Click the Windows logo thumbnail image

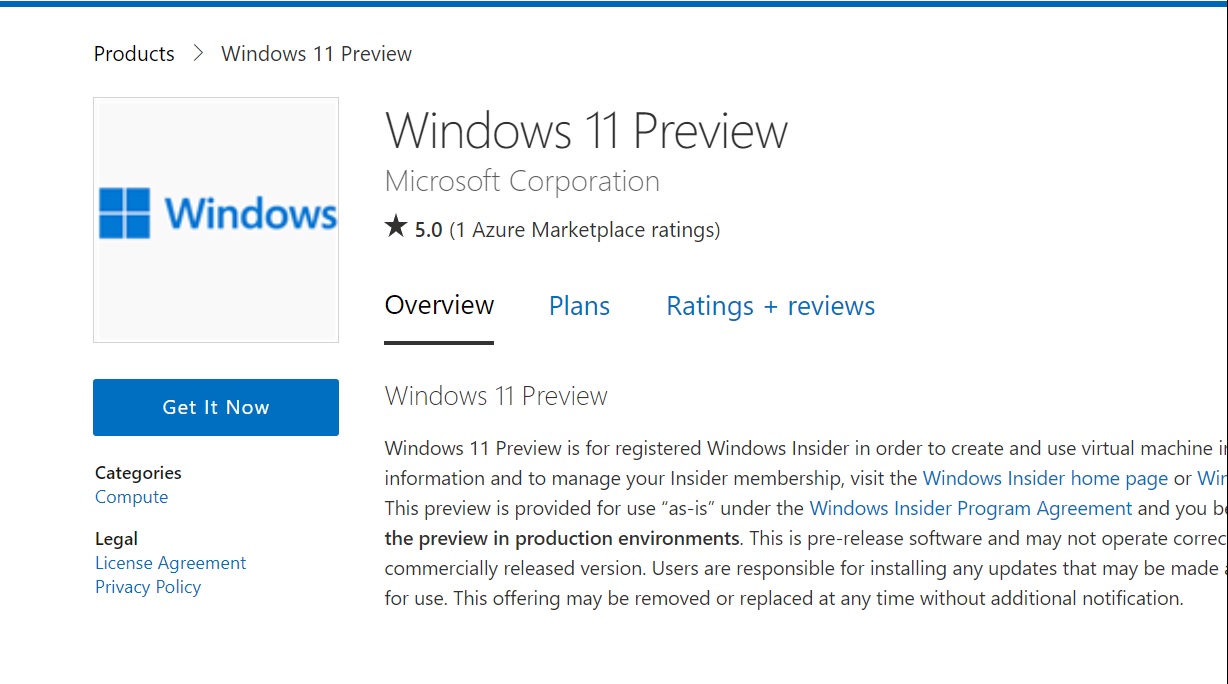(x=216, y=220)
